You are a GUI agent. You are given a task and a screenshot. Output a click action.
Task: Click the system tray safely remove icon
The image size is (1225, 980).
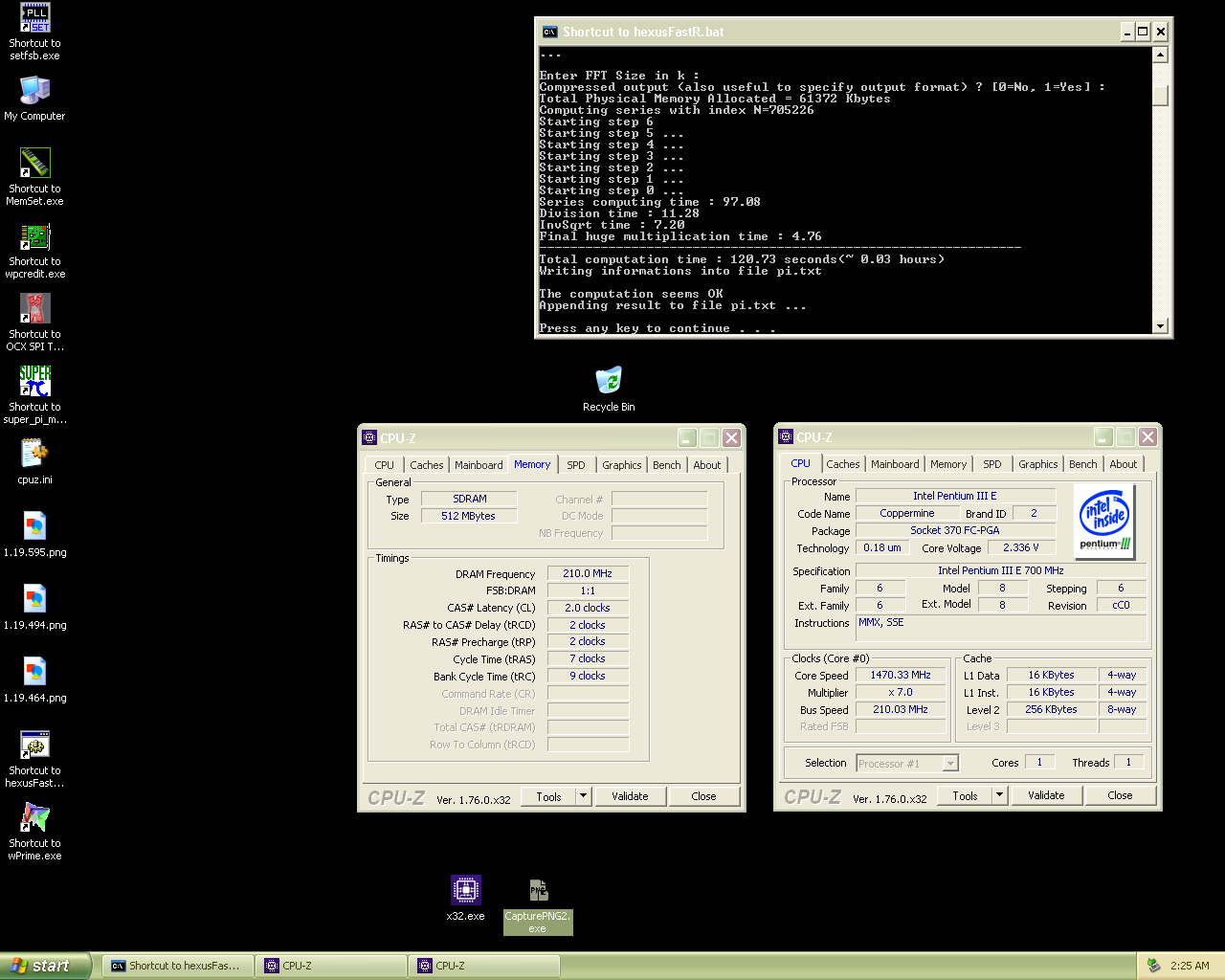[1154, 966]
